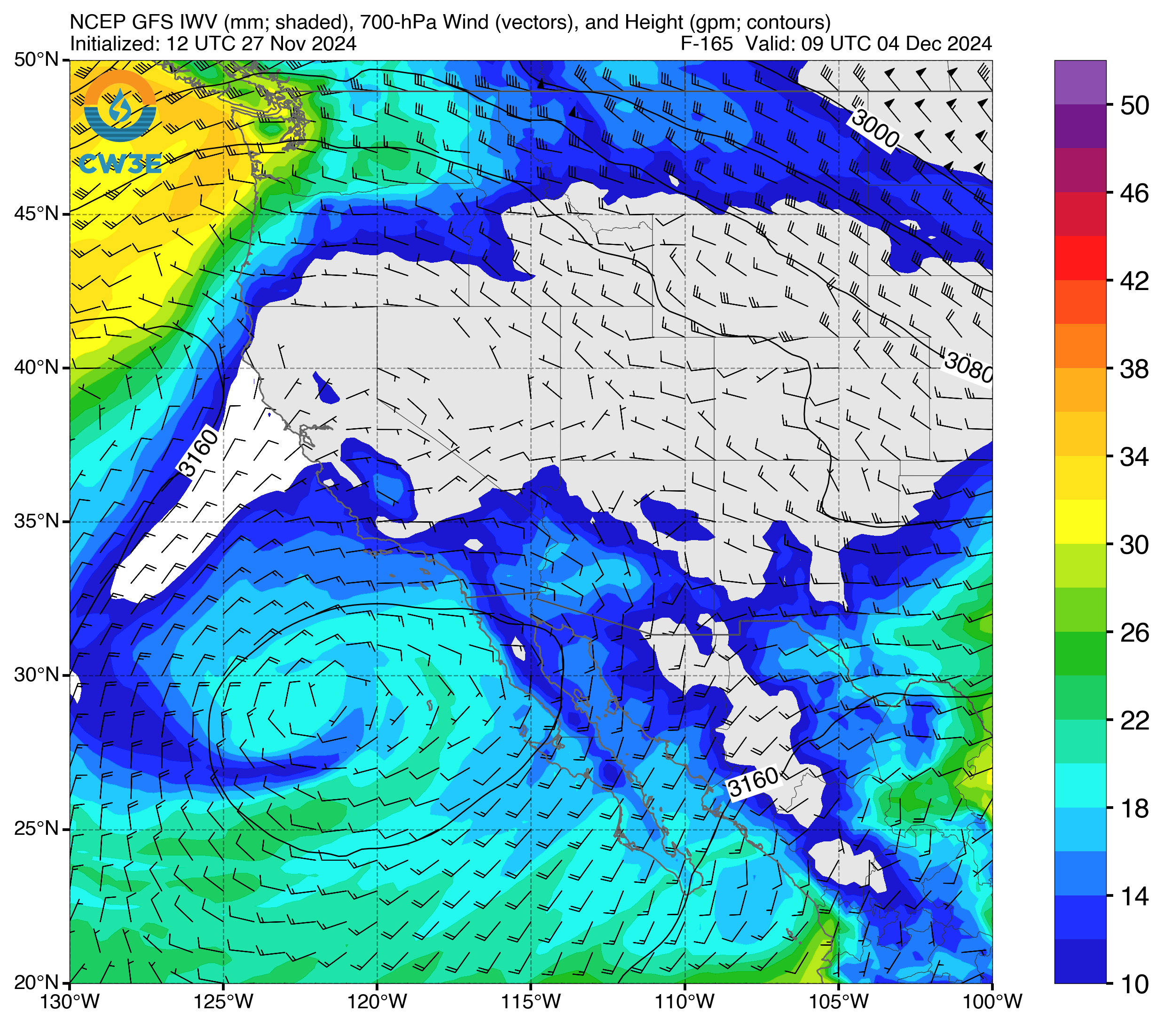This screenshot has width=1164, height=1036.
Task: Click the bright red 42–44 colorbar swatch
Action: 1080,258
